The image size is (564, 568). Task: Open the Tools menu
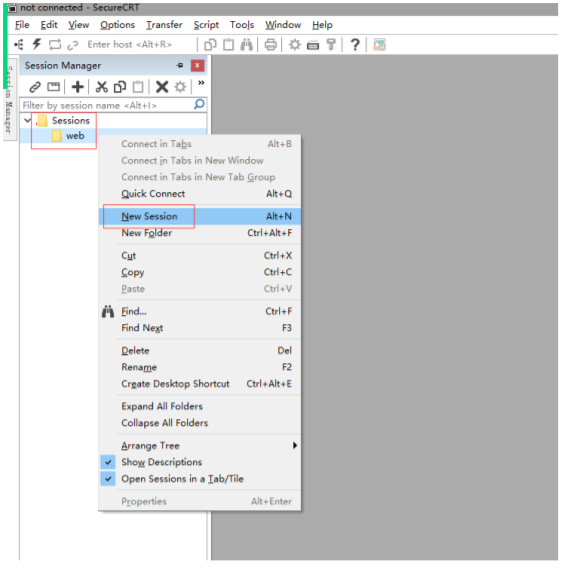coord(242,25)
